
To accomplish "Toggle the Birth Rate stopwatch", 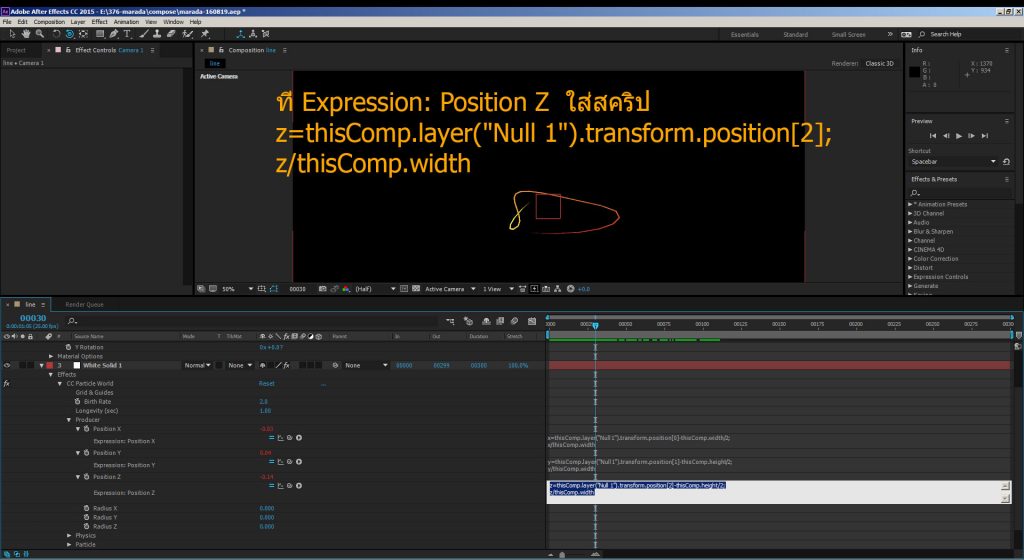I will coord(79,401).
